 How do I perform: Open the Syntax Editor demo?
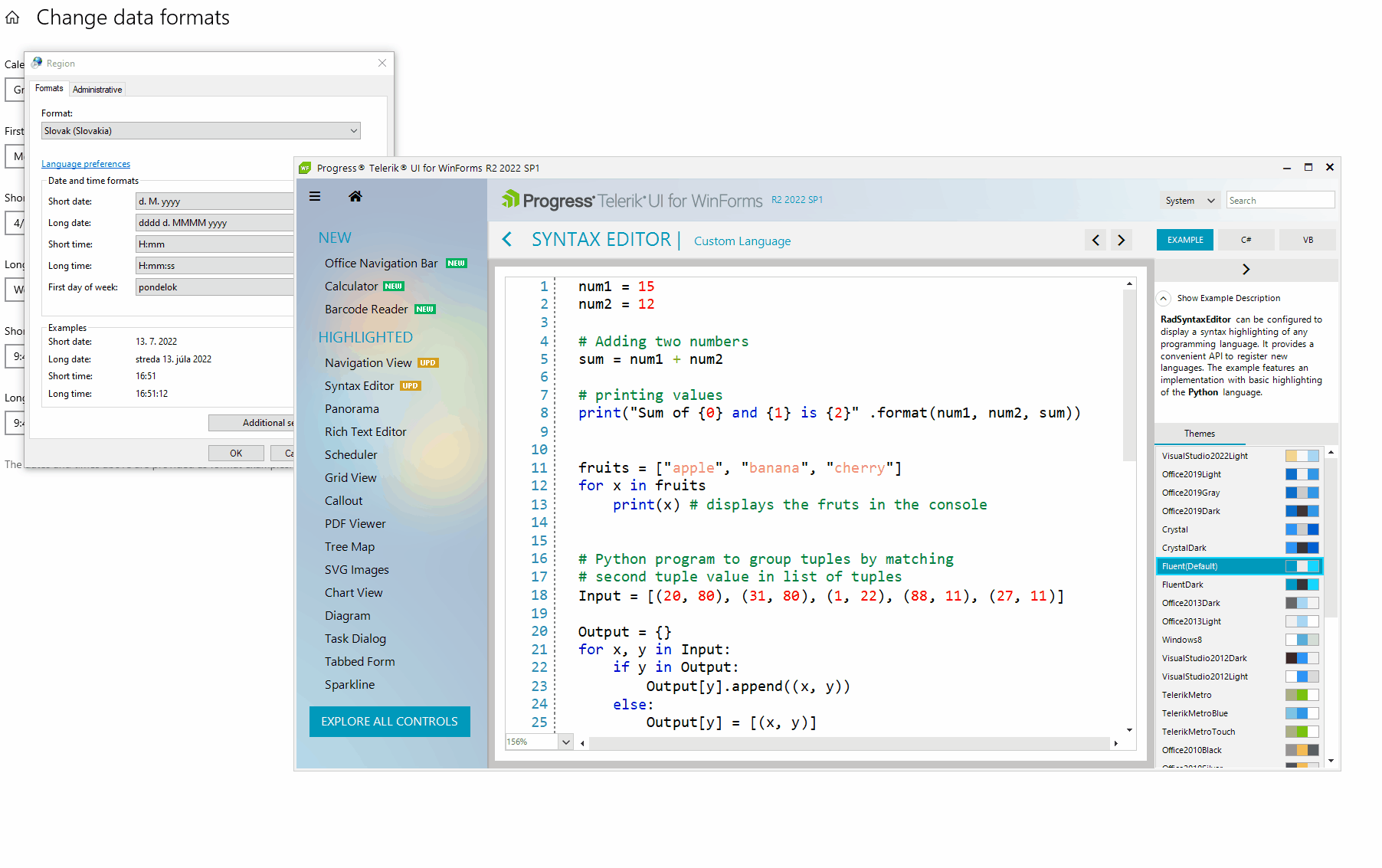359,386
